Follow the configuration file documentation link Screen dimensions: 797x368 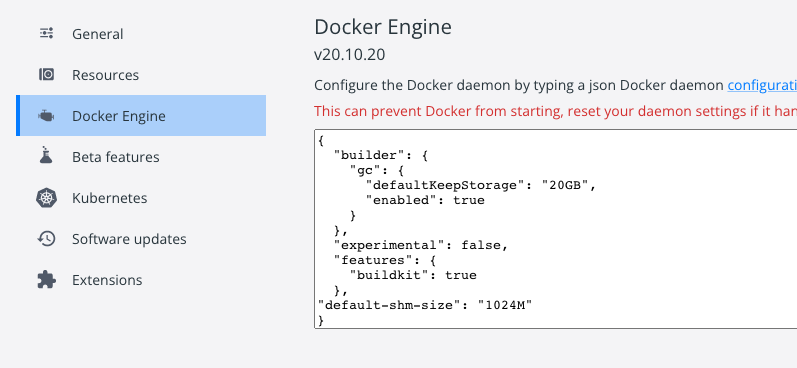(x=762, y=85)
